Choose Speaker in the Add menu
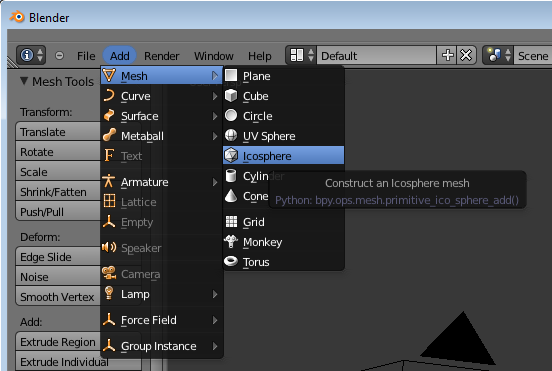 click(x=162, y=248)
